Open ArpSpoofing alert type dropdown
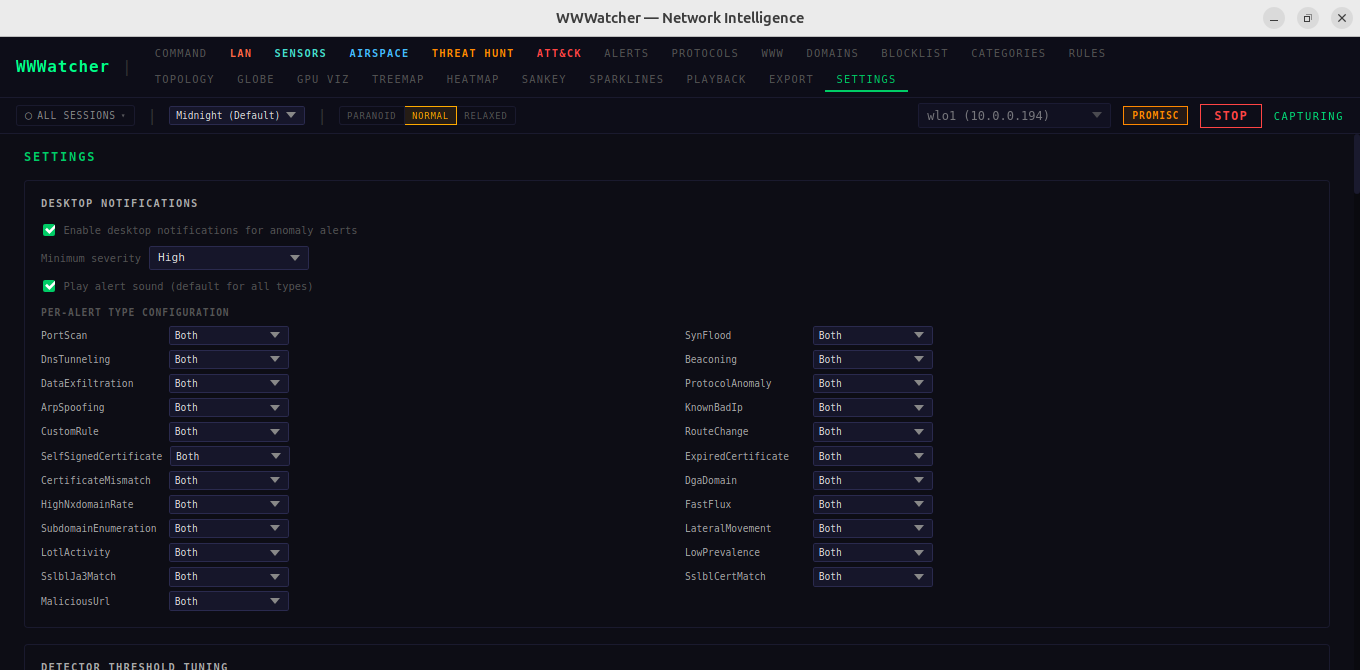This screenshot has height=670, width=1360. pos(229,407)
